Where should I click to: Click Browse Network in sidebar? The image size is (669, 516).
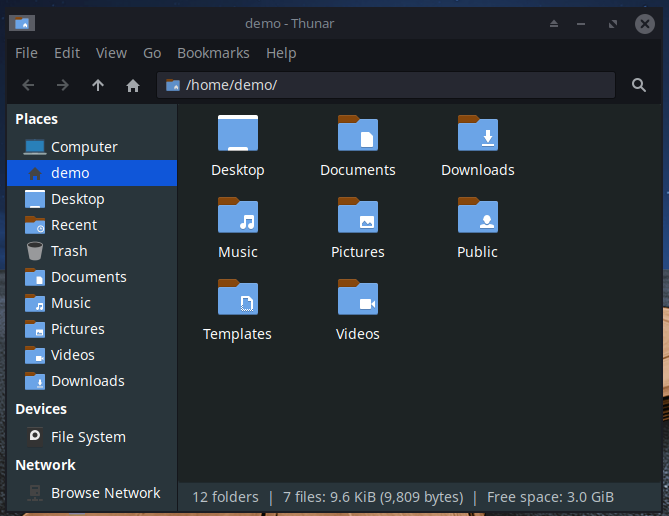click(x=92, y=493)
